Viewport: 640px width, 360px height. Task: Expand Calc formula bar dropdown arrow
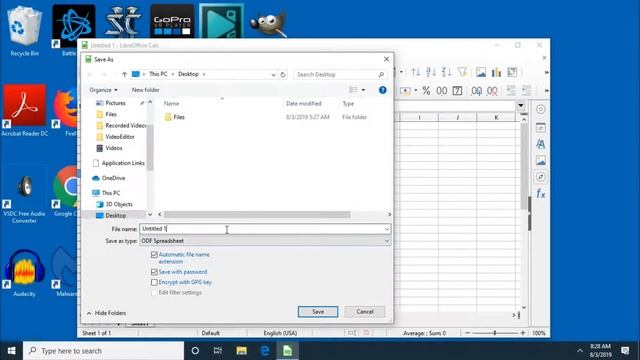521,106
